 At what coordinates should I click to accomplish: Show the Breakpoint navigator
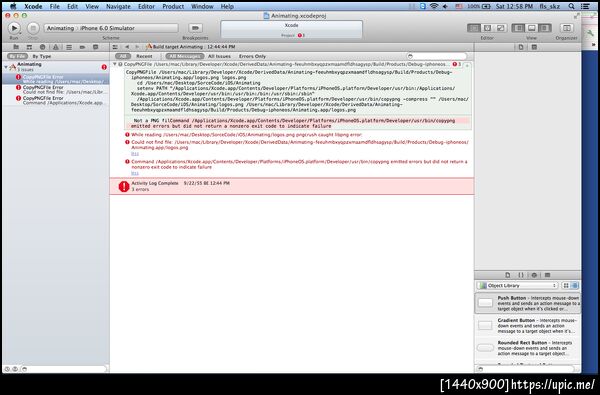click(82, 47)
